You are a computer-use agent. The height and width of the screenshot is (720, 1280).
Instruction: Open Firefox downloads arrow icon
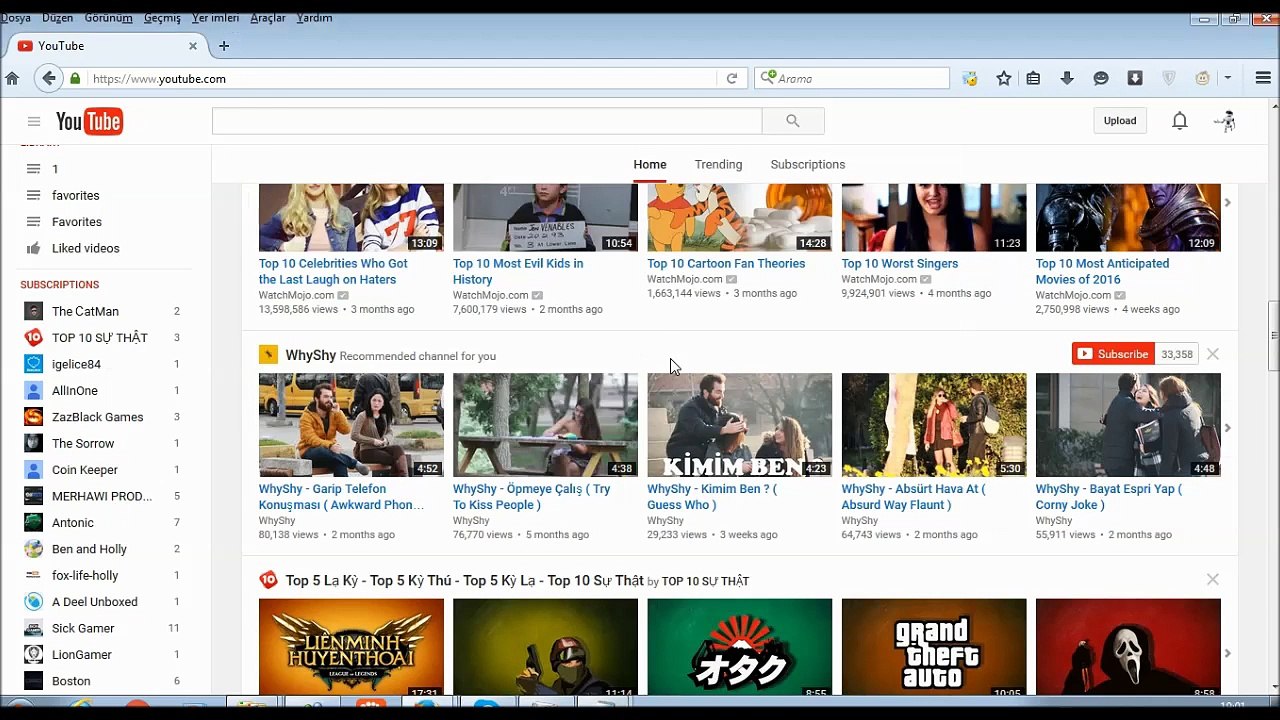click(x=1067, y=78)
